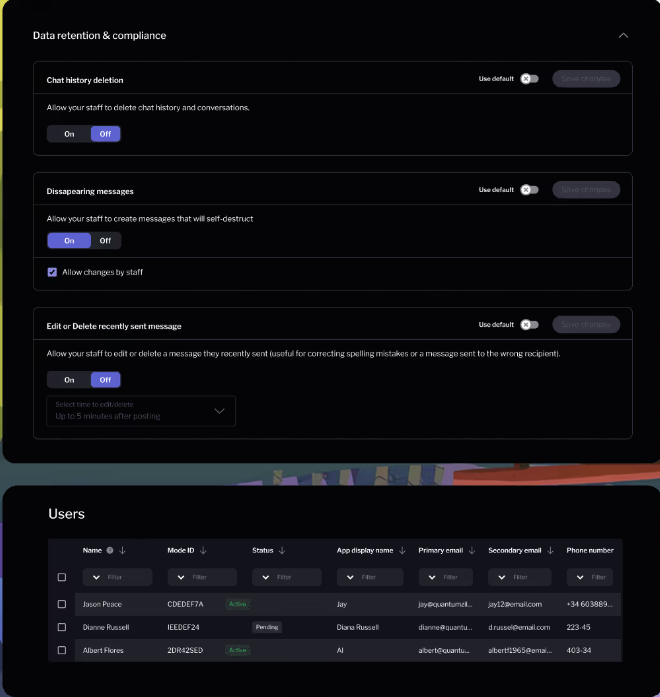Select Jason Peace row checkbox
The image size is (660, 697).
coord(62,604)
